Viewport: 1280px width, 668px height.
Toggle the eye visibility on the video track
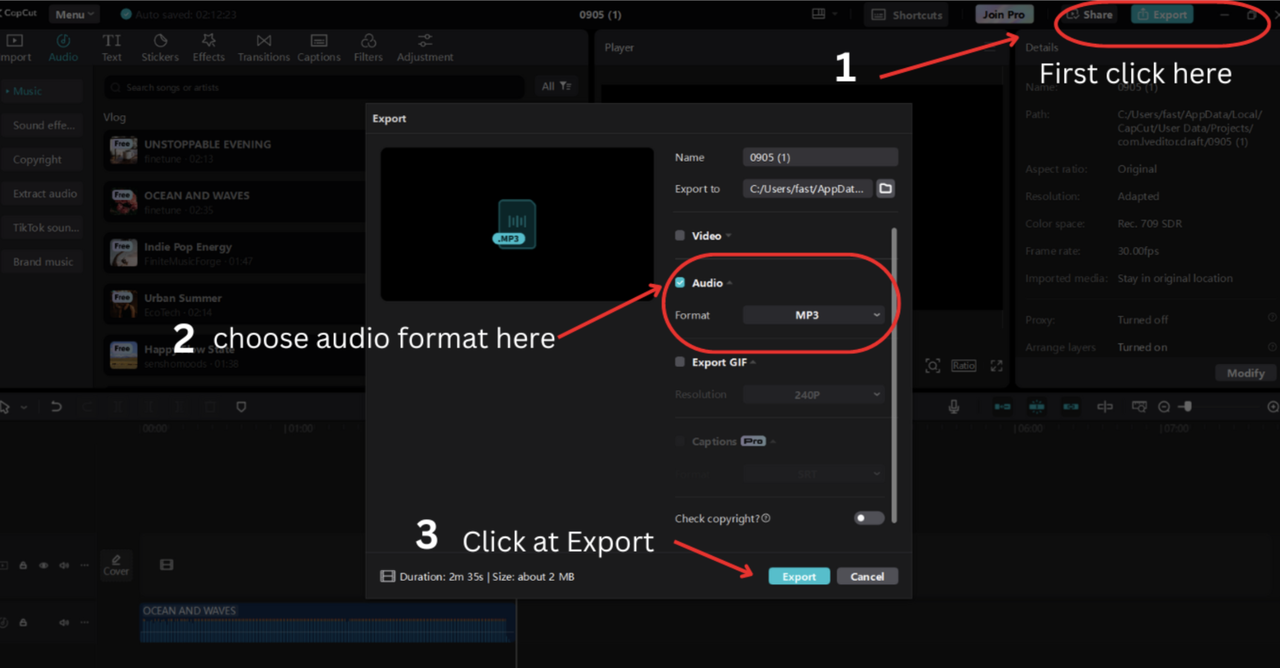43,565
